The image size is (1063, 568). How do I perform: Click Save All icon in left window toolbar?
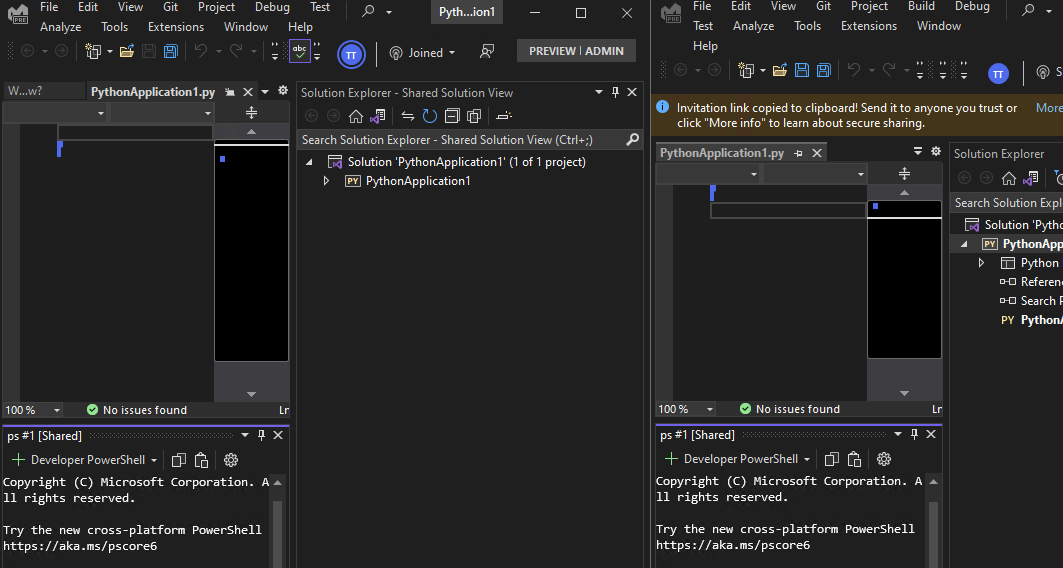[x=171, y=52]
